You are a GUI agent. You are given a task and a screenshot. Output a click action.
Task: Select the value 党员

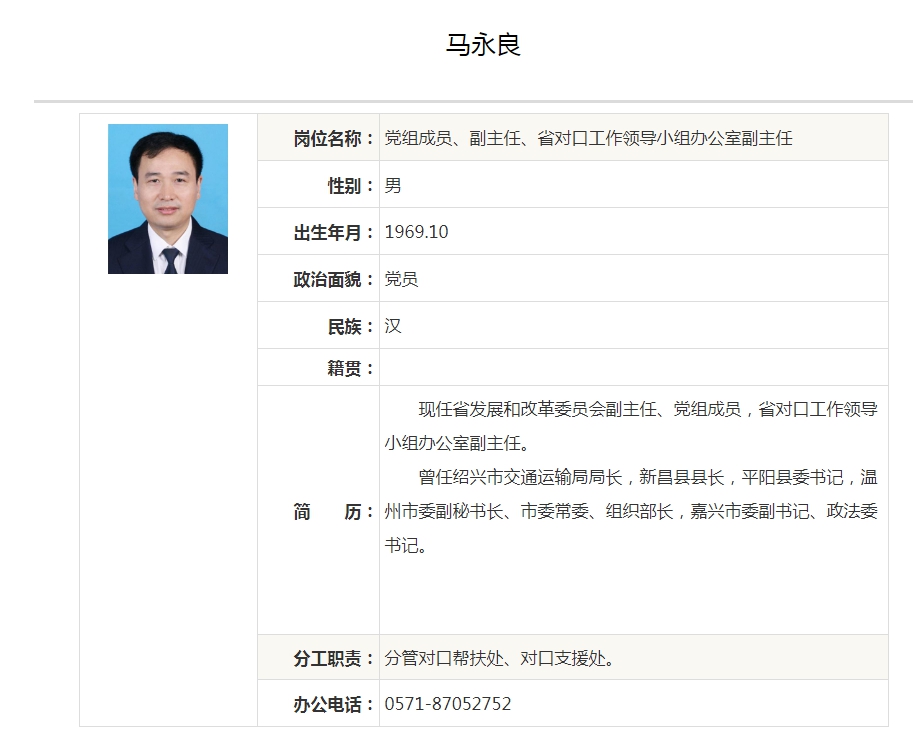click(x=401, y=278)
